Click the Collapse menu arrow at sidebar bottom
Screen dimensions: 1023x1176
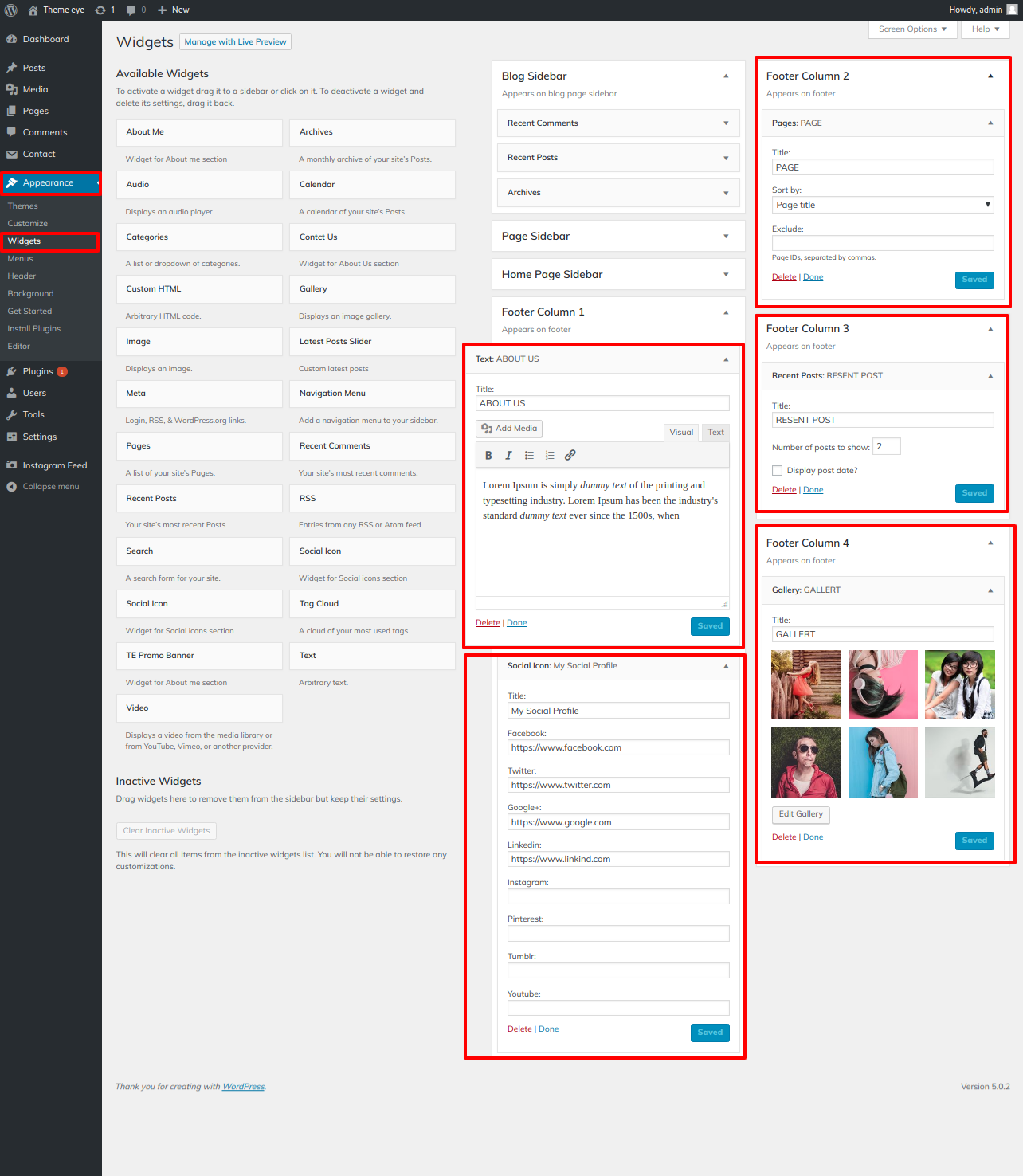click(12, 486)
